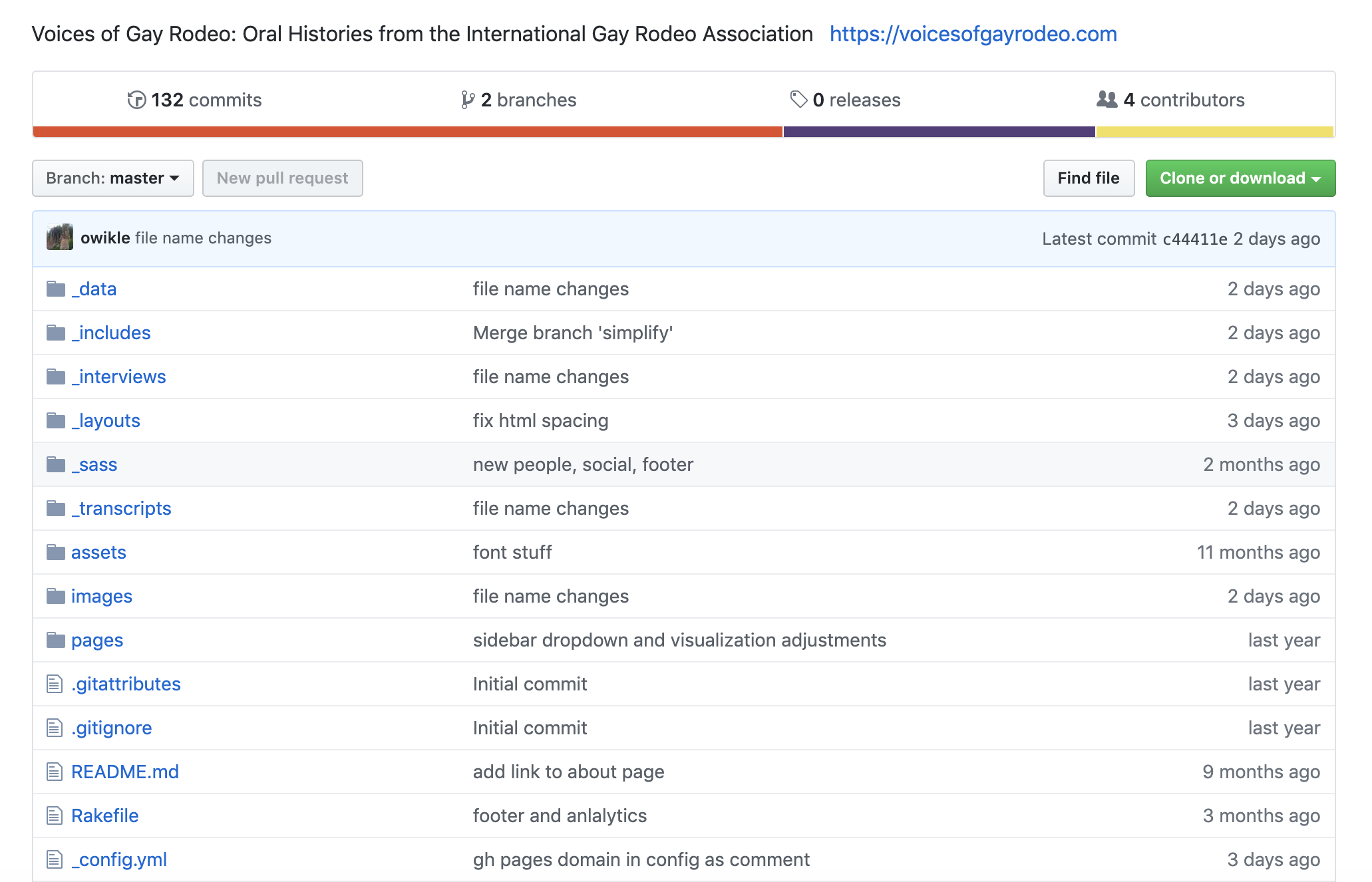Screen dimensions: 1372x882
Task: Click the Find file button
Action: (1089, 178)
